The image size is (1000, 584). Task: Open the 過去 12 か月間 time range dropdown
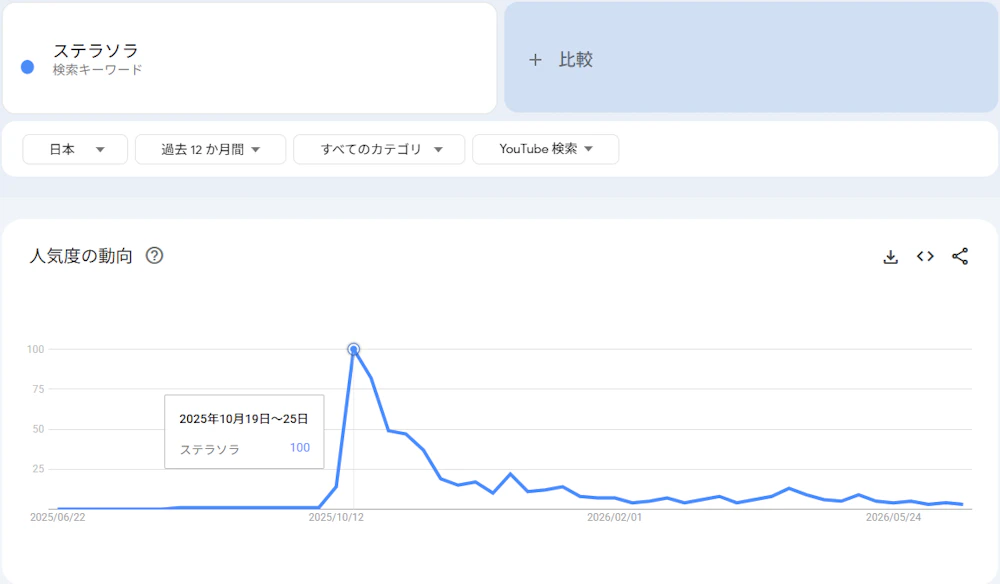210,149
